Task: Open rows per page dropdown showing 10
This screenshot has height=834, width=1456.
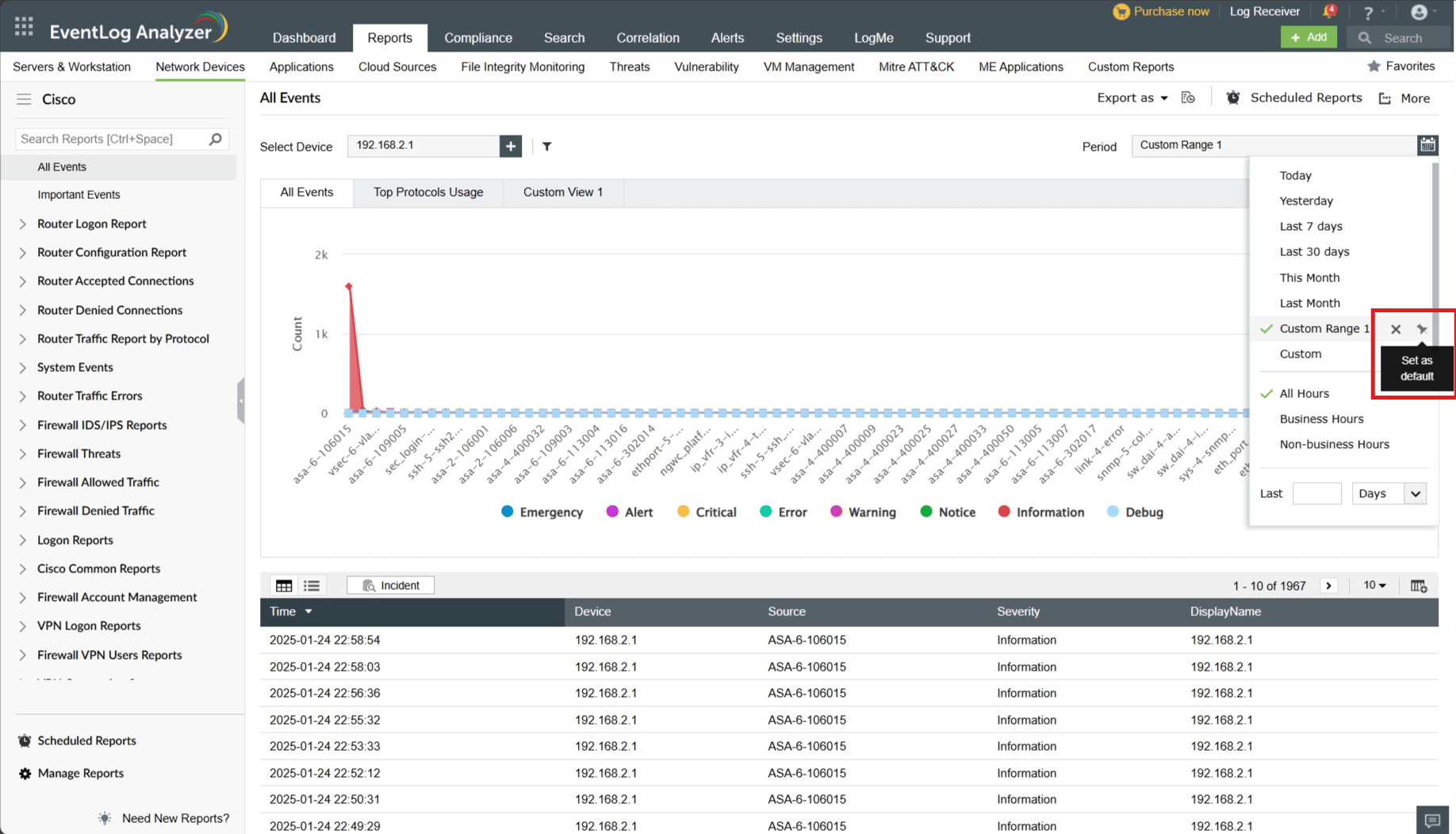Action: coord(1374,586)
